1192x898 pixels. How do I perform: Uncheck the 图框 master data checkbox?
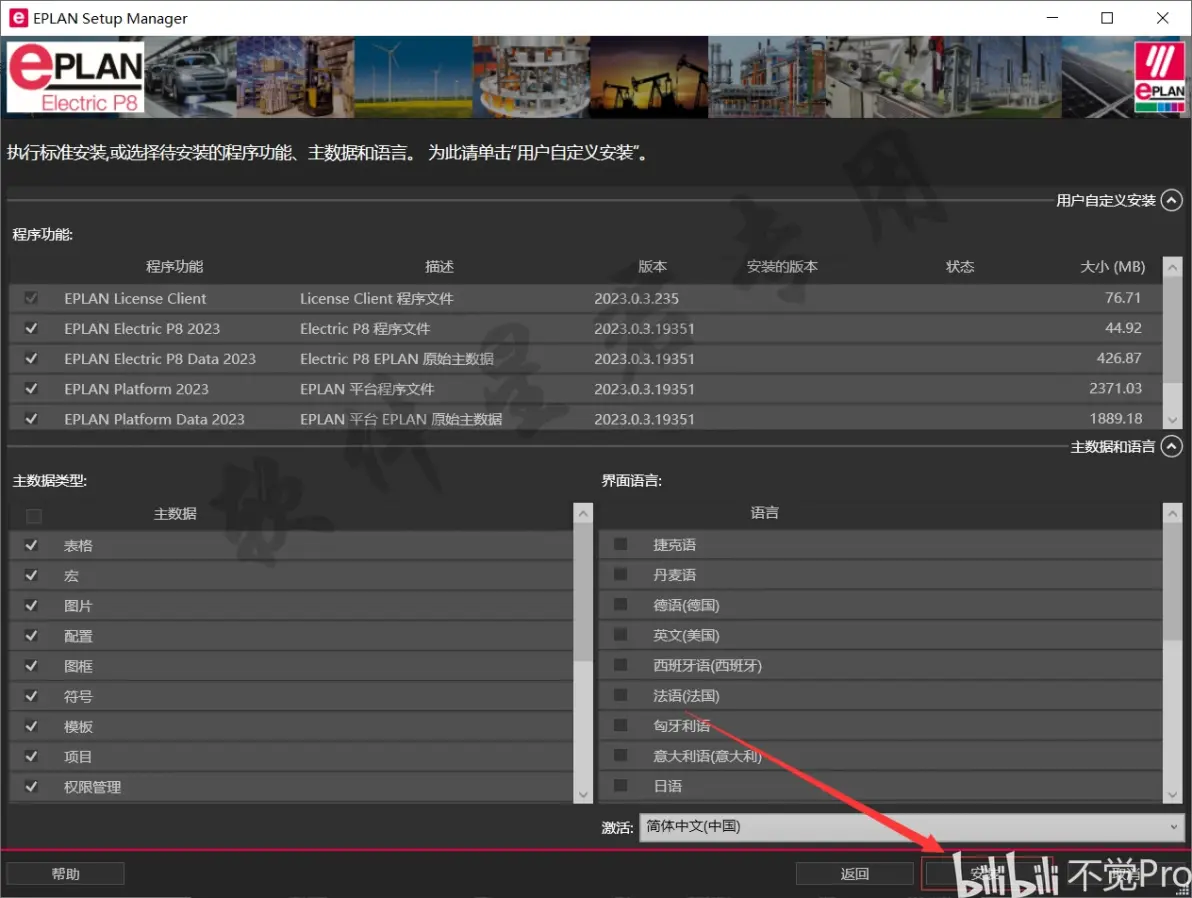(x=31, y=666)
